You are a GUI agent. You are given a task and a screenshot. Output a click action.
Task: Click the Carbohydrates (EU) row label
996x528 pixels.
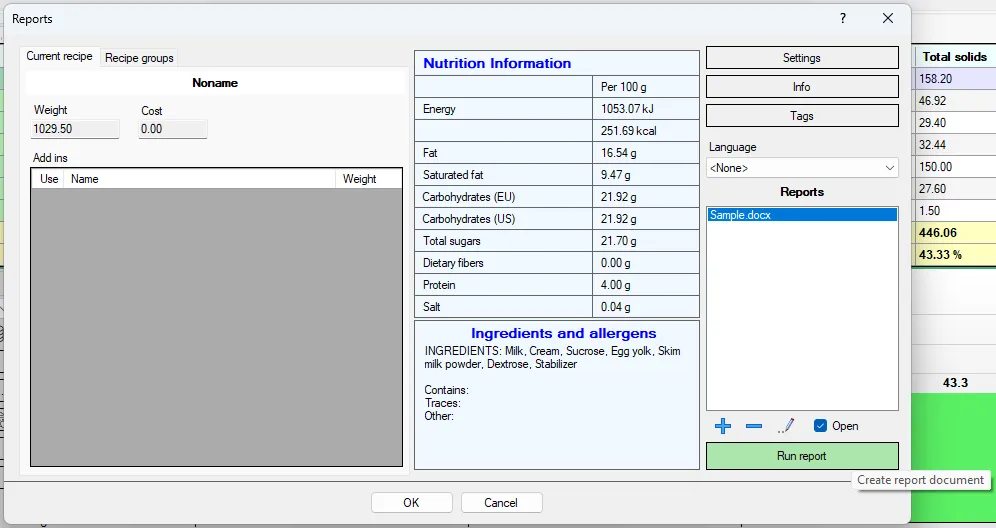pos(469,197)
